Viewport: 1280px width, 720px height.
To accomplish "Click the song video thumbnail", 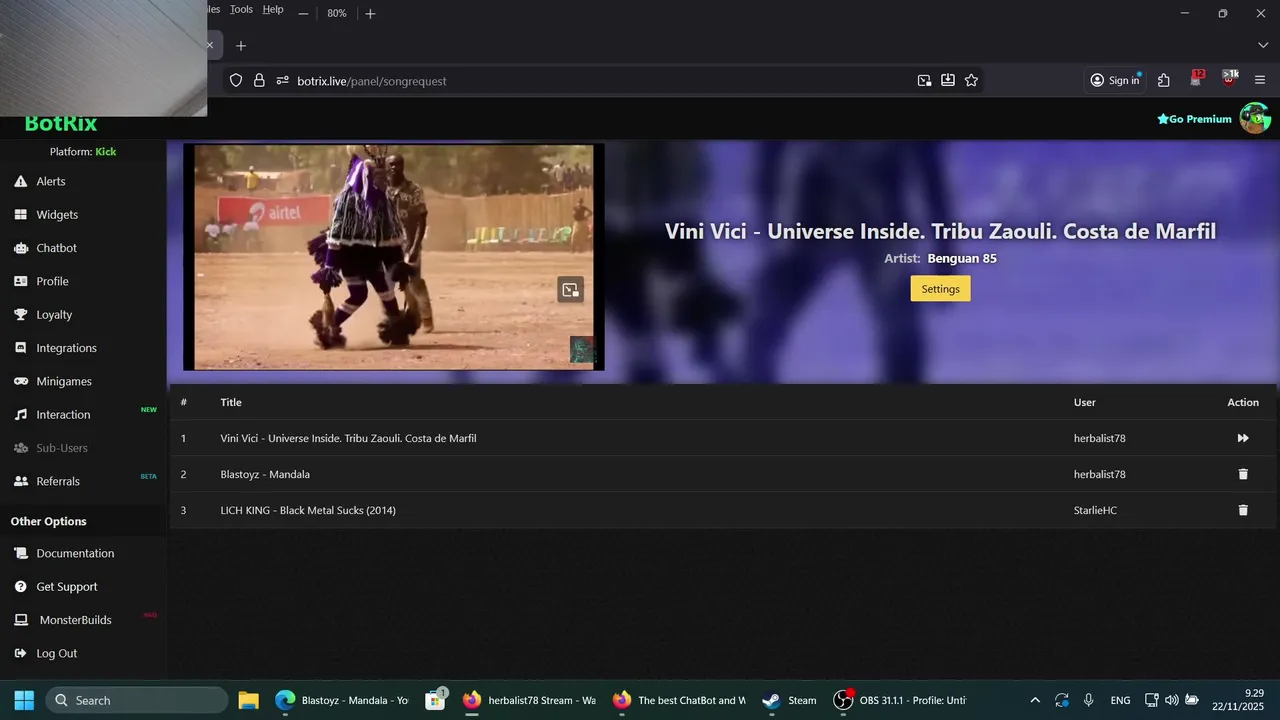I will [394, 257].
